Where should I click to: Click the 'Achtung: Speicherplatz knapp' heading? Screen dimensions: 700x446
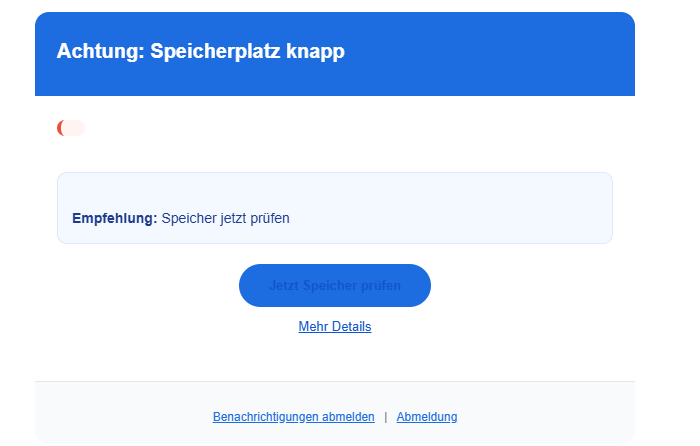(x=200, y=52)
